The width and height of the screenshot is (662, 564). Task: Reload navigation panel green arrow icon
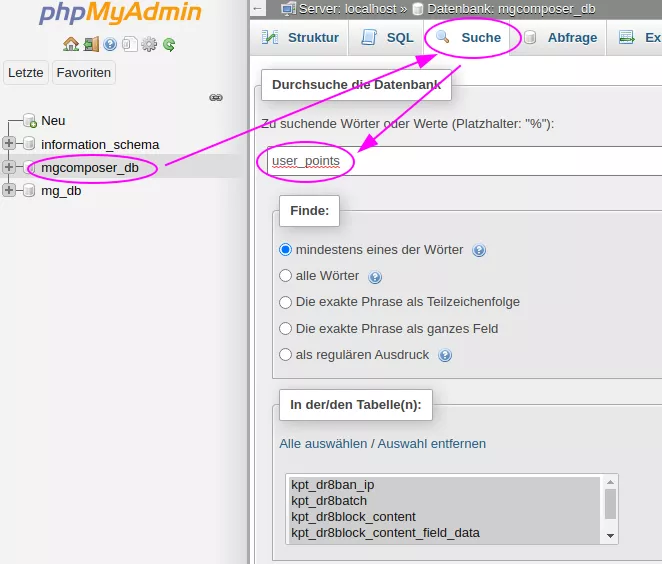[x=169, y=44]
